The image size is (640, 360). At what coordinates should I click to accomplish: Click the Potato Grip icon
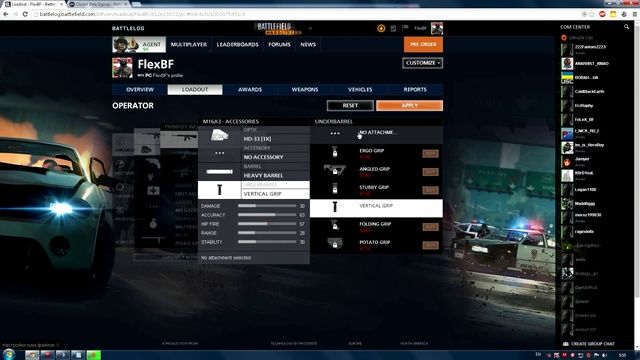point(335,243)
